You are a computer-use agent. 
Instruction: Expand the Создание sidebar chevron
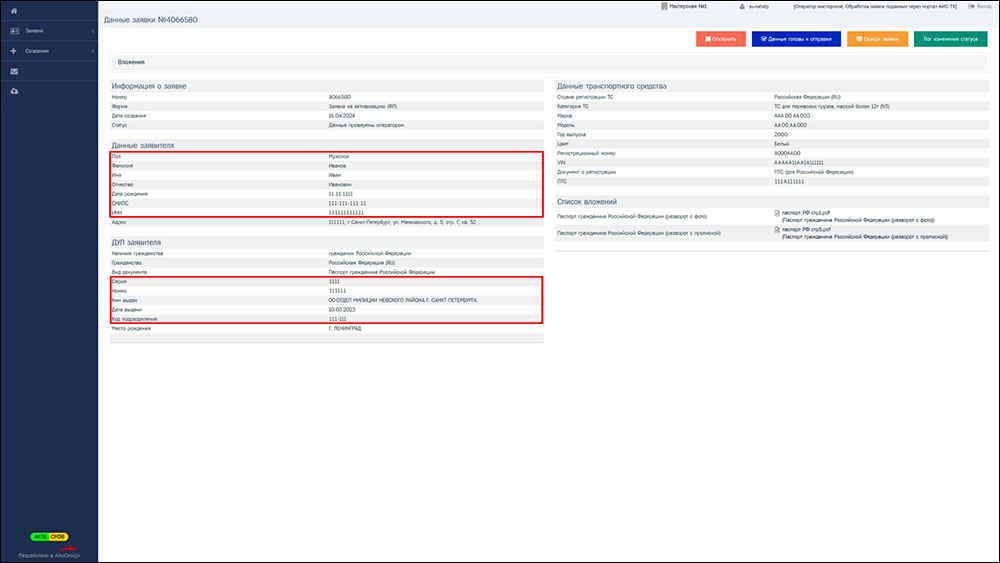92,51
